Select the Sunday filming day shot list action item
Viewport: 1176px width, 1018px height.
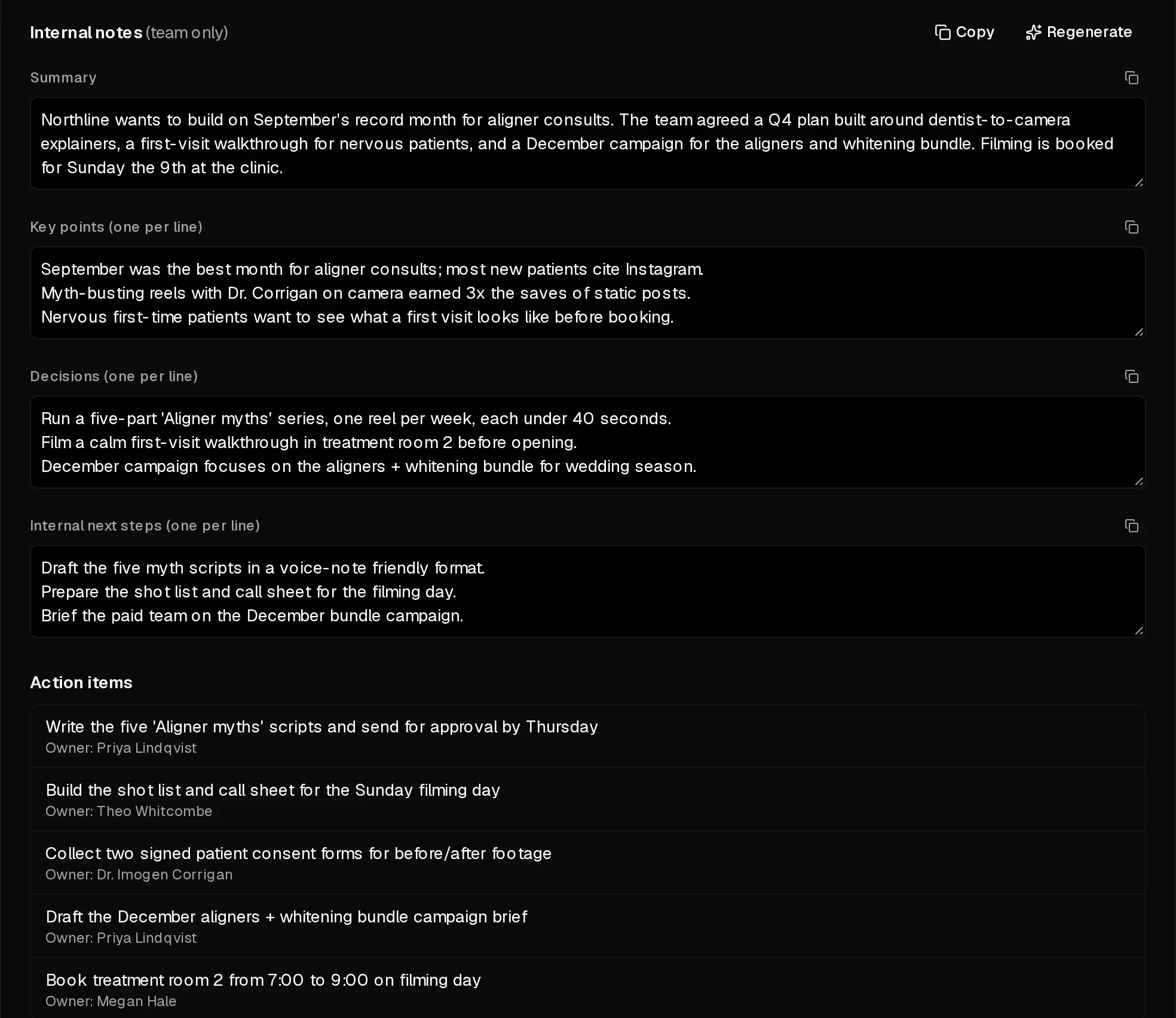coord(587,799)
